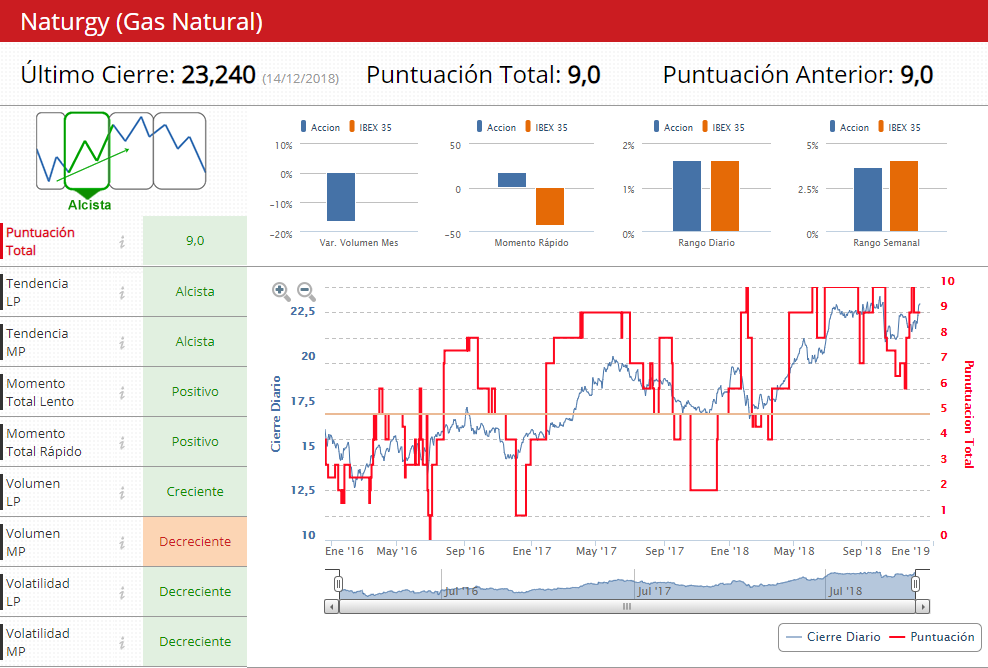Image resolution: width=988 pixels, height=668 pixels.
Task: Click blue Accion bar in Rango Diario
Action: click(687, 196)
